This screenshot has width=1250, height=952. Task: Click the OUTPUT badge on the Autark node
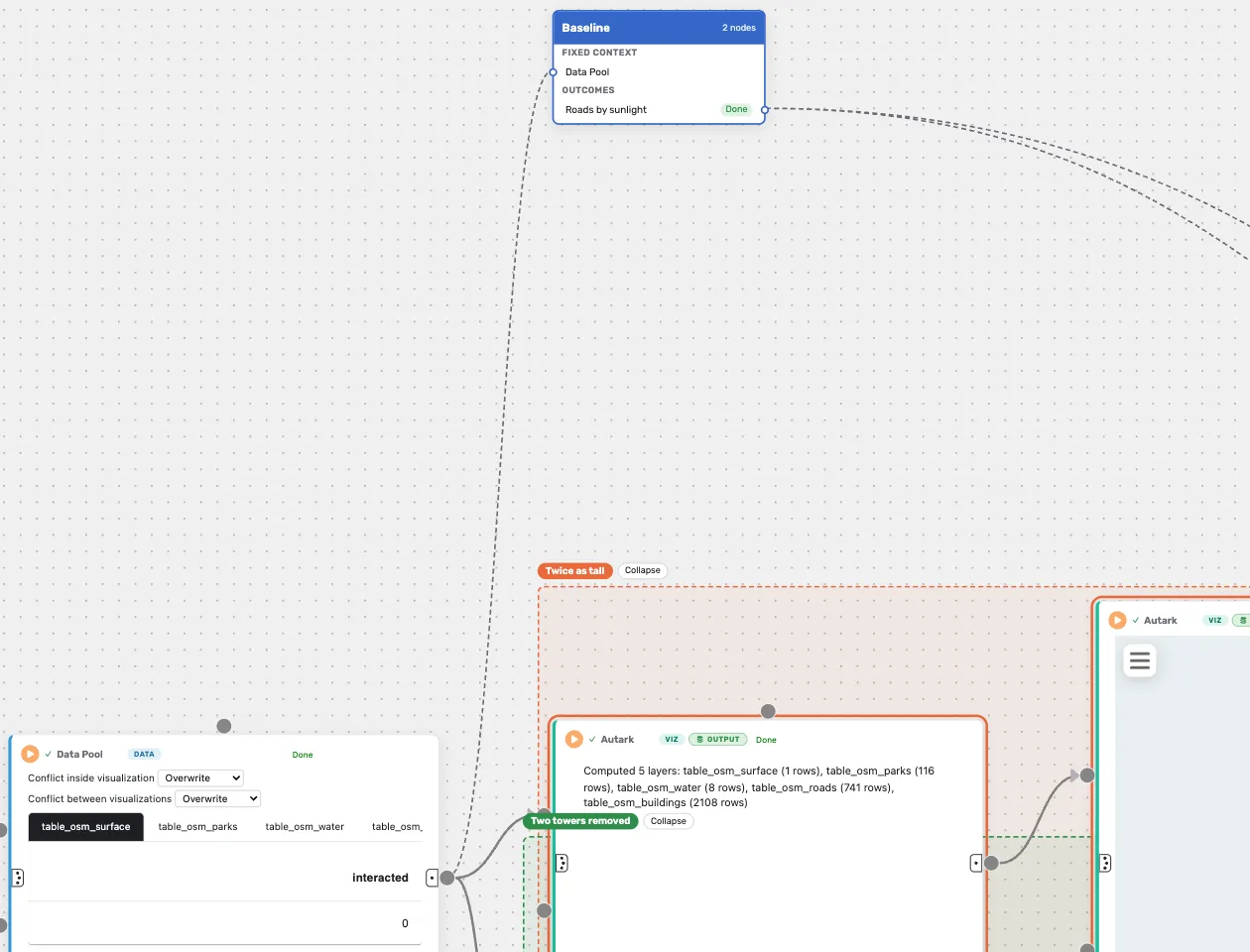pos(718,740)
